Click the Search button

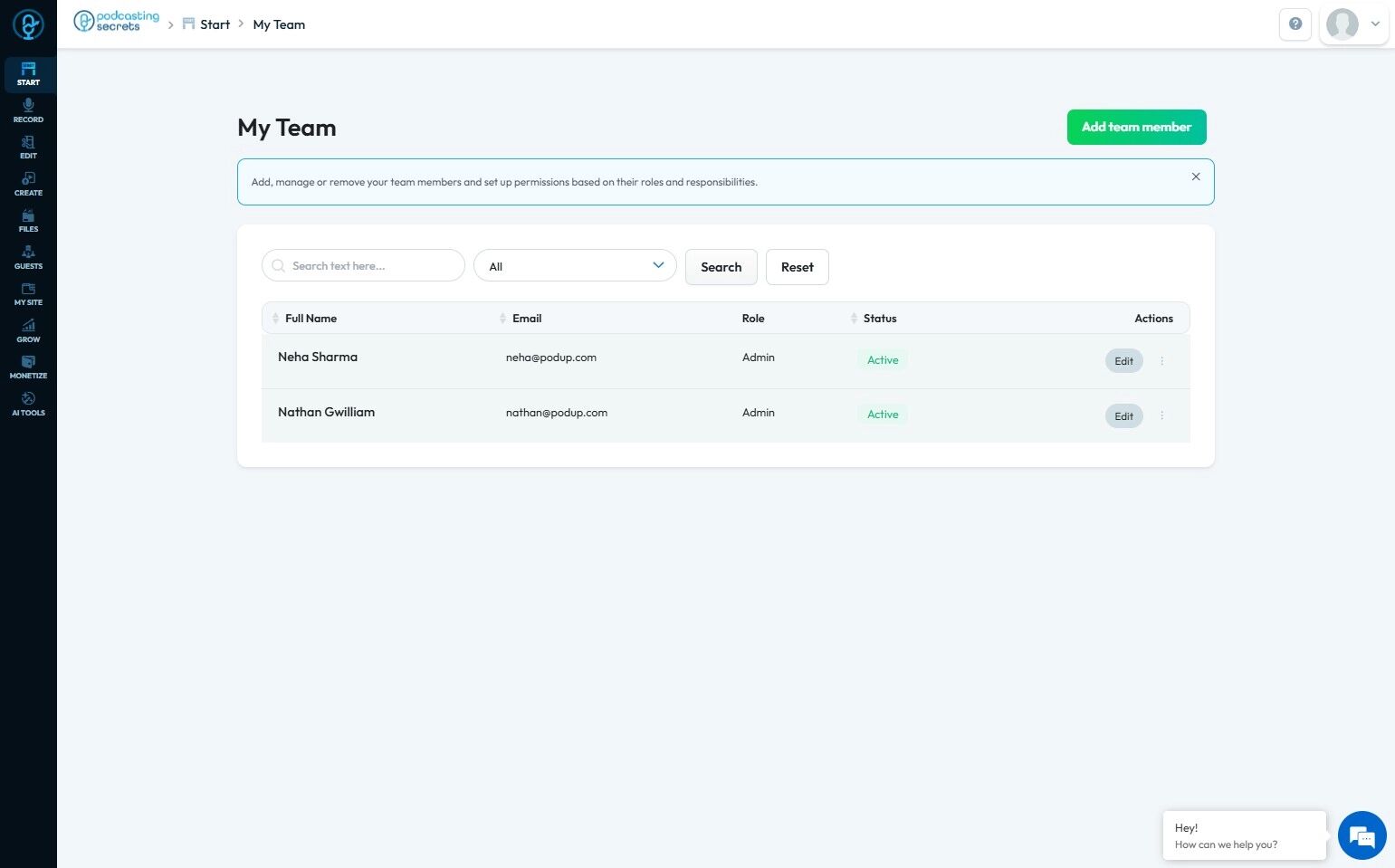[x=721, y=267]
